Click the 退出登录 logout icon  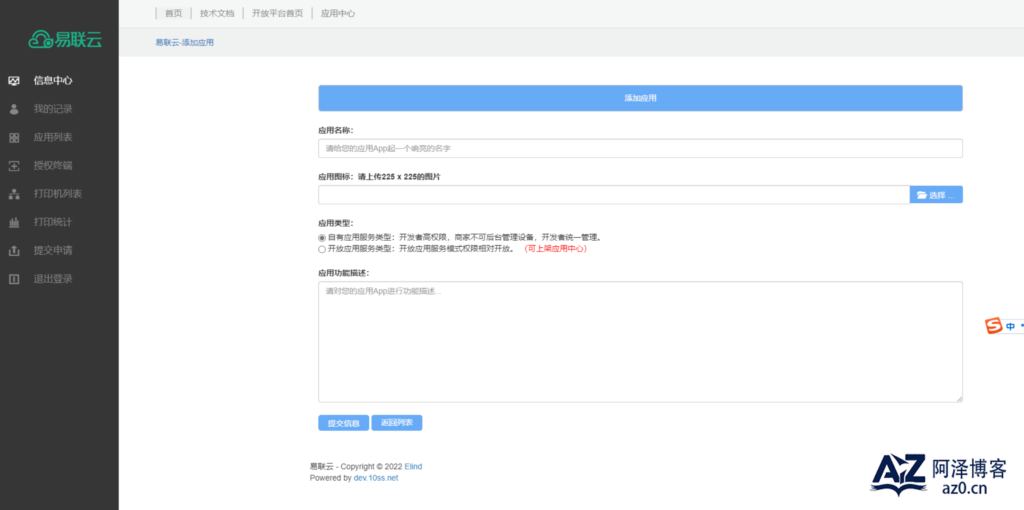click(14, 279)
